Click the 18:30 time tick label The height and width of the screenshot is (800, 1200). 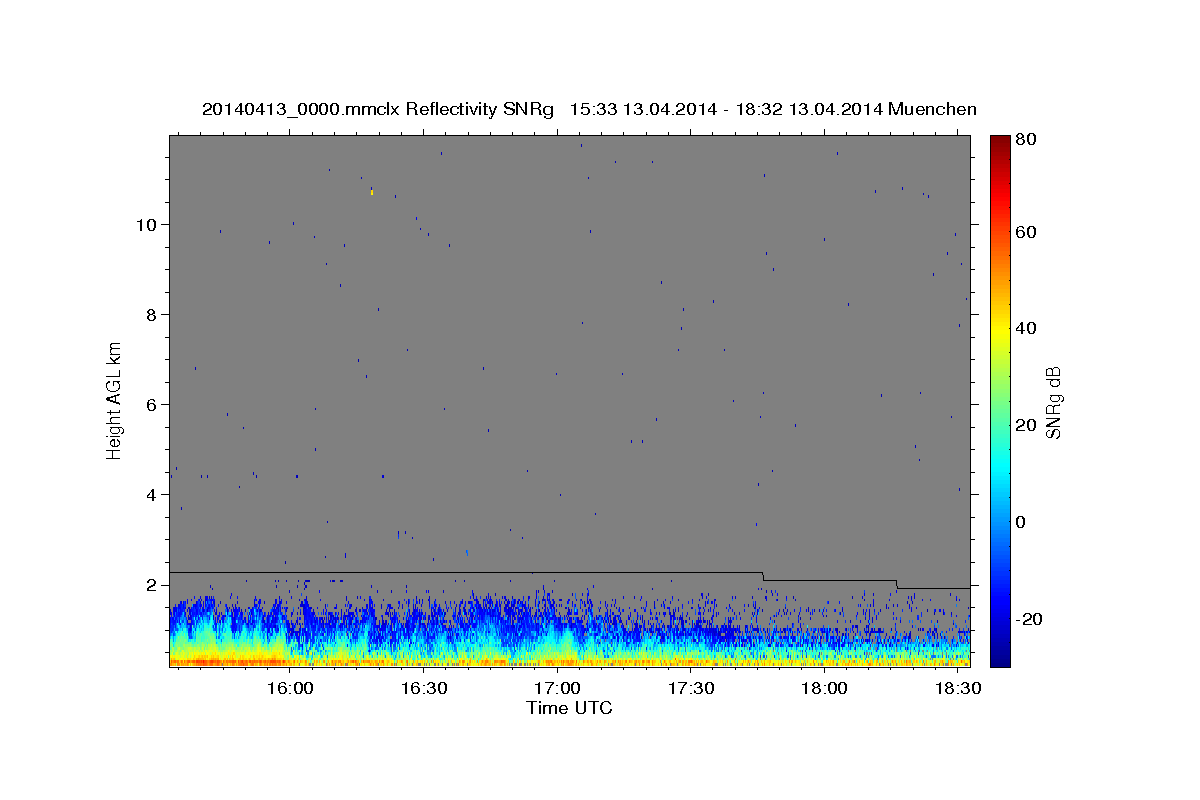coord(958,689)
